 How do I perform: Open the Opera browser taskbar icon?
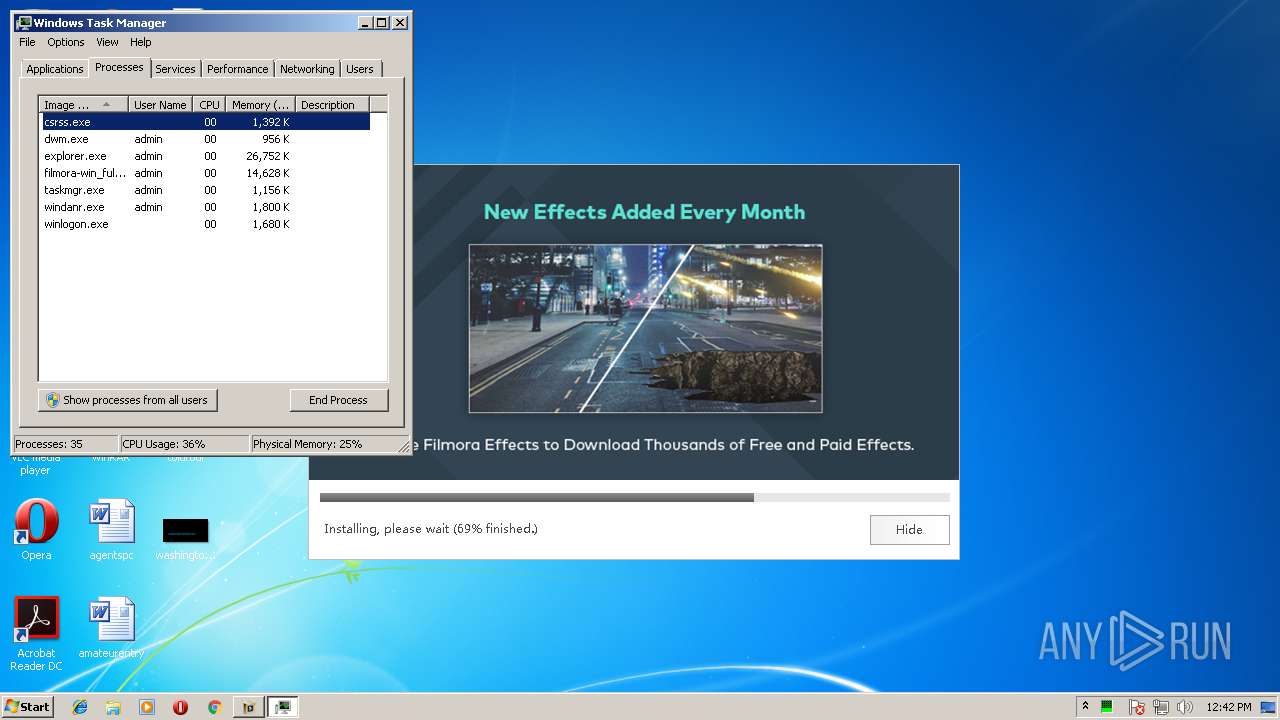[180, 707]
